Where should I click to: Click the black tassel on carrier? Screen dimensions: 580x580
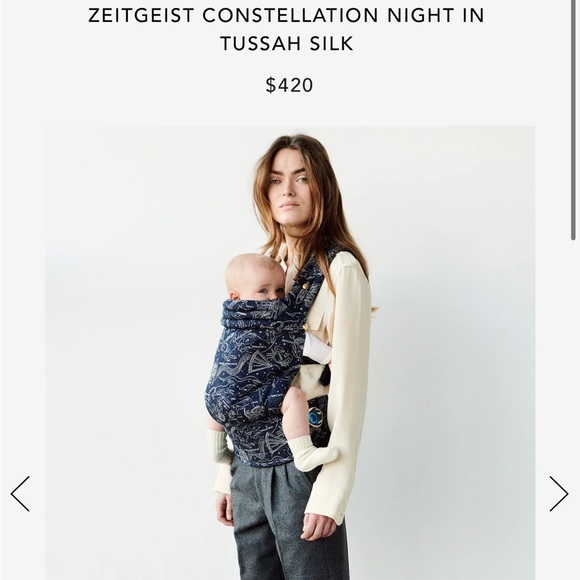(325, 377)
